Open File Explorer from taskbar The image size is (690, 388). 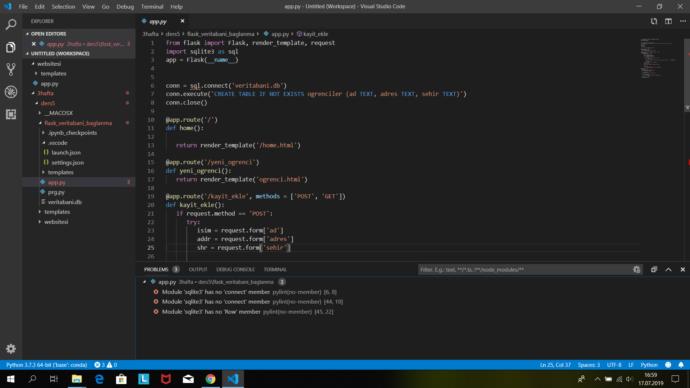(x=77, y=379)
